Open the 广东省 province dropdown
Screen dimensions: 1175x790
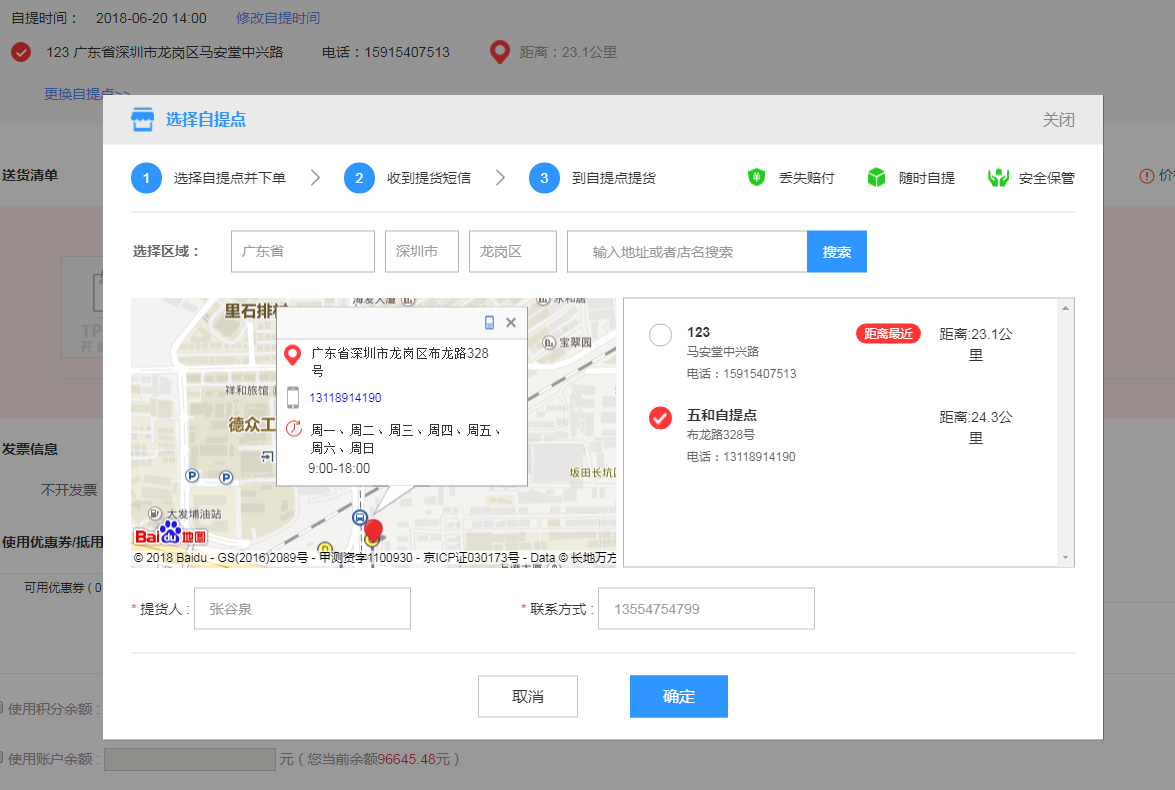click(x=302, y=252)
